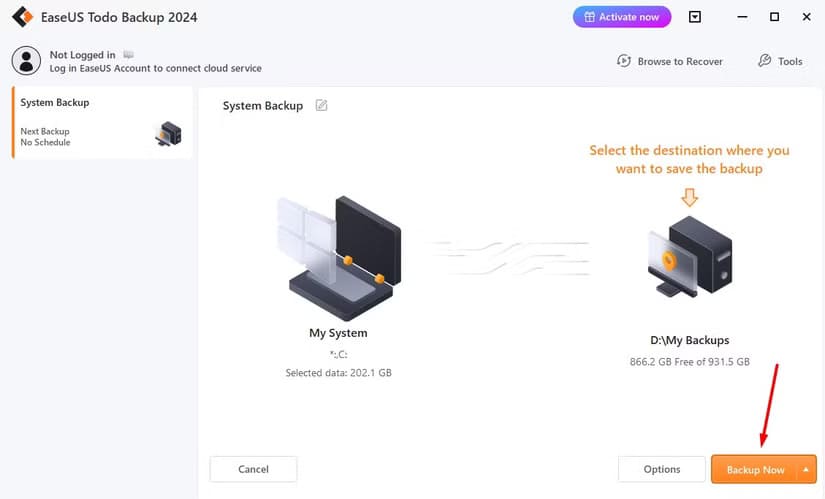Minimize the EaseUS Todo Backup window
825x499 pixels.
coord(742,17)
